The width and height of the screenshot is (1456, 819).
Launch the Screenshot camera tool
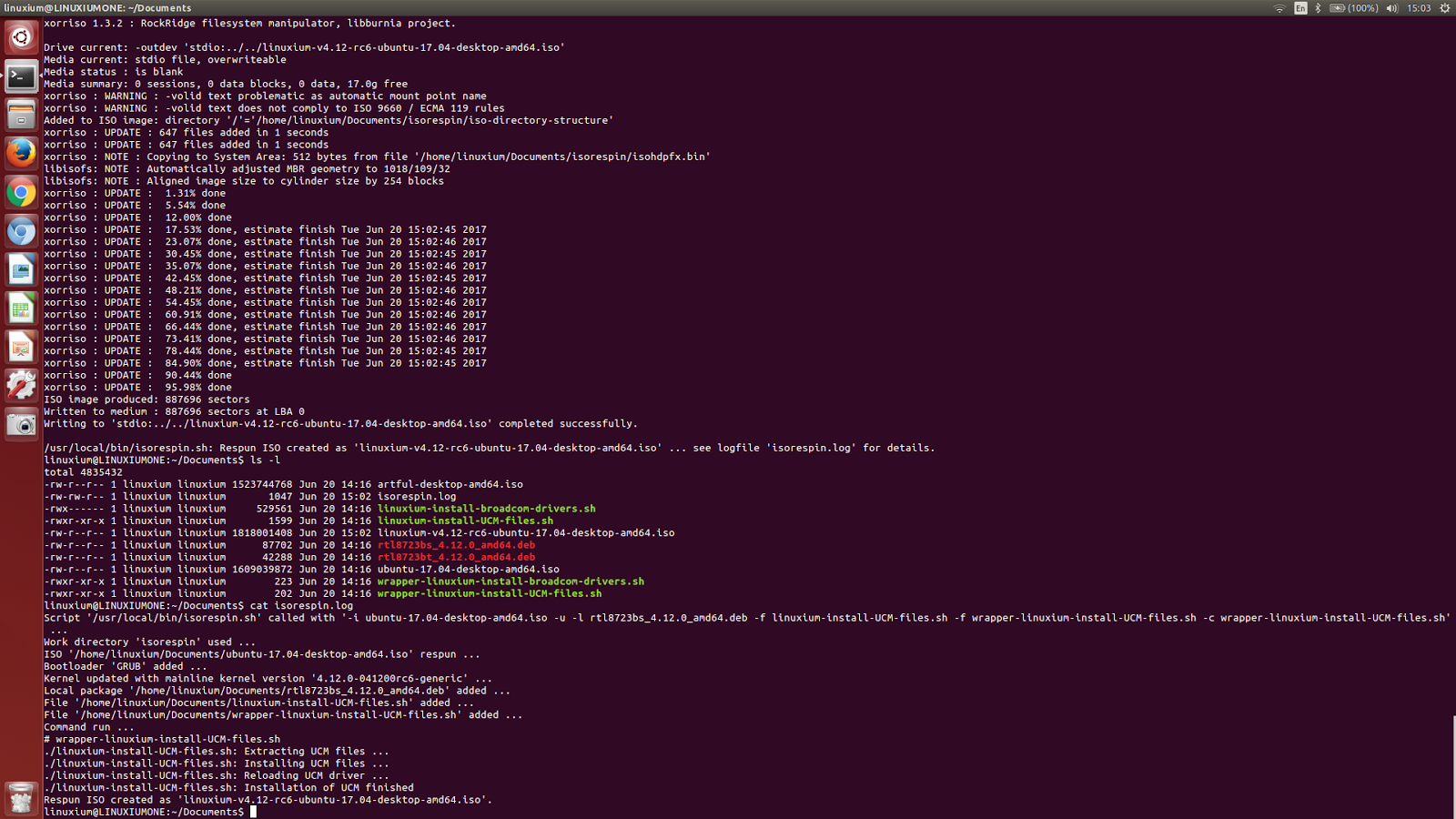point(21,424)
